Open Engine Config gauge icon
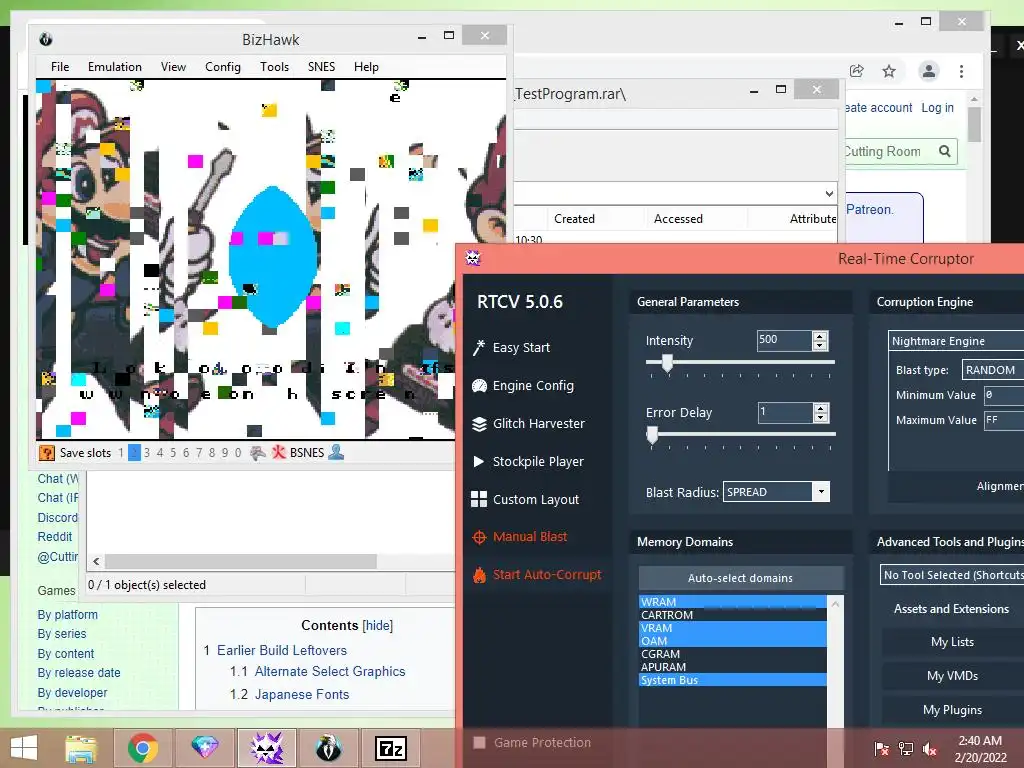This screenshot has width=1024, height=768. click(479, 386)
